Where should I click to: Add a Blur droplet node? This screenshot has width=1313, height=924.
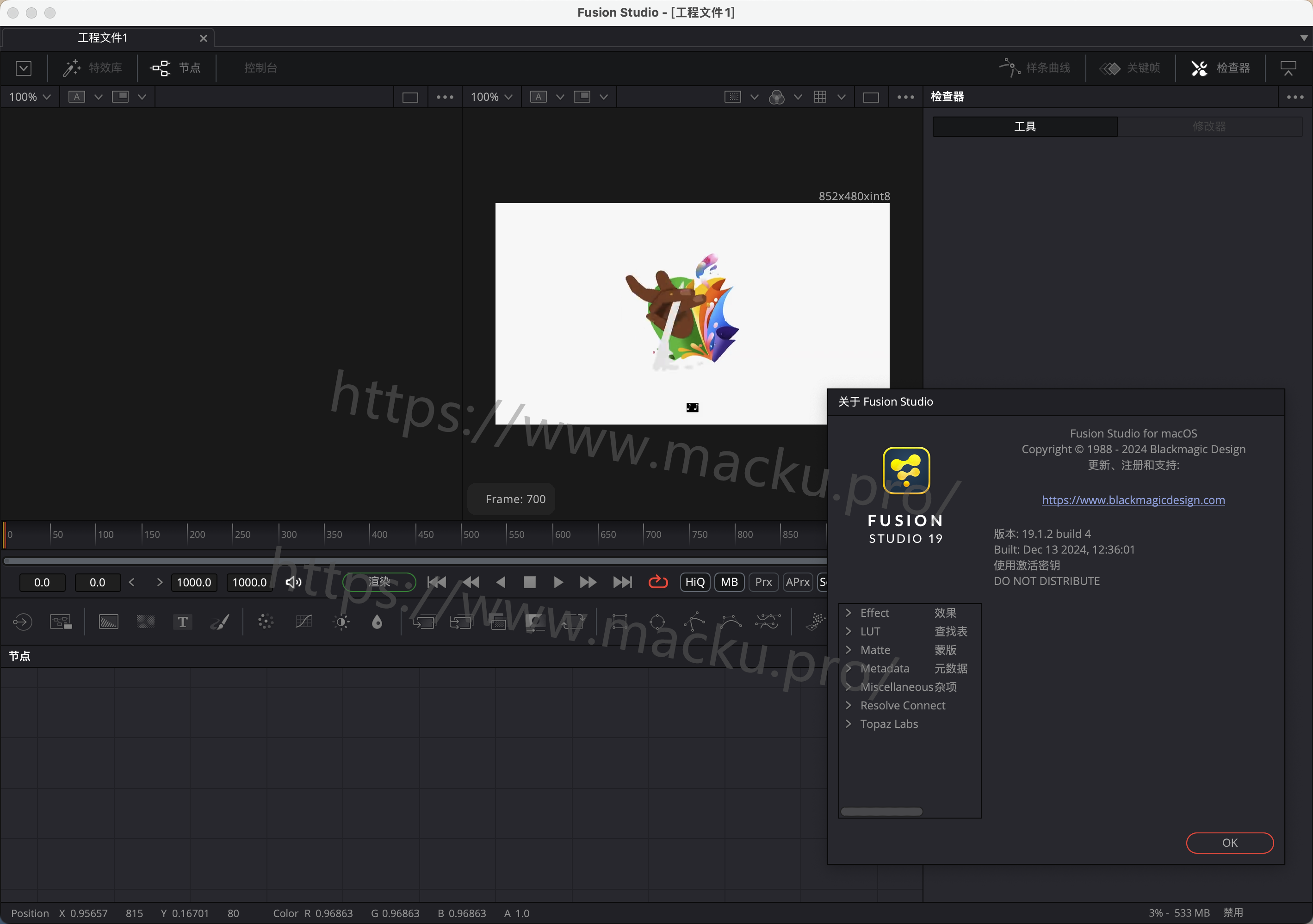pyautogui.click(x=377, y=622)
